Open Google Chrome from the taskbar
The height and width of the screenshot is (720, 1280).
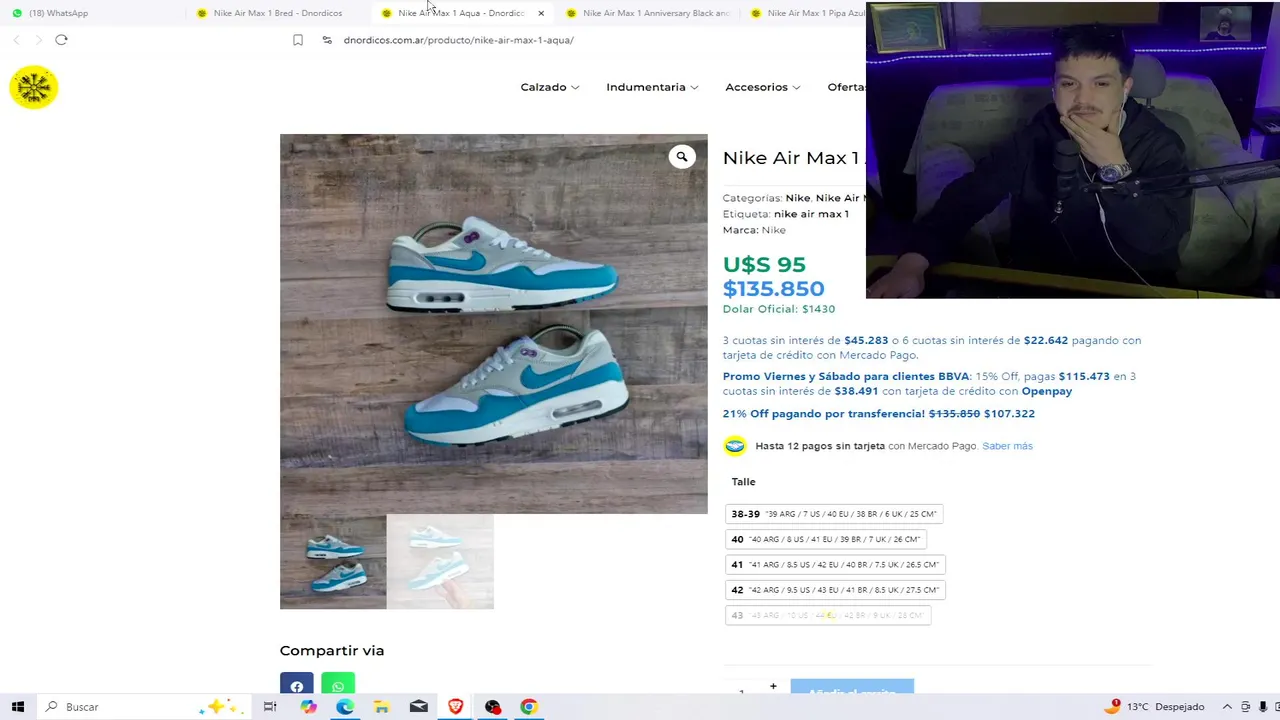(529, 707)
